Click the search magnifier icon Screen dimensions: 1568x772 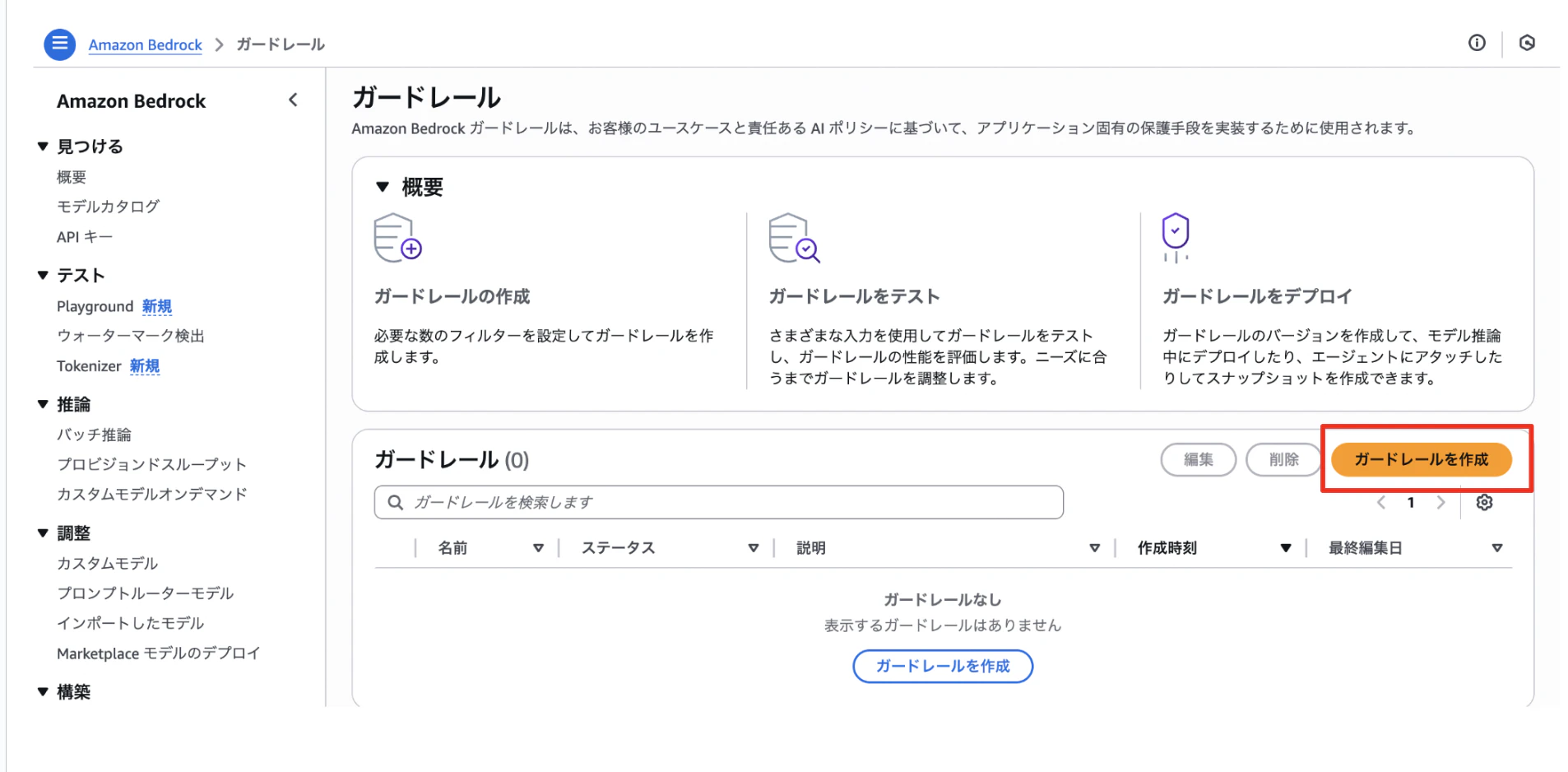click(x=396, y=502)
